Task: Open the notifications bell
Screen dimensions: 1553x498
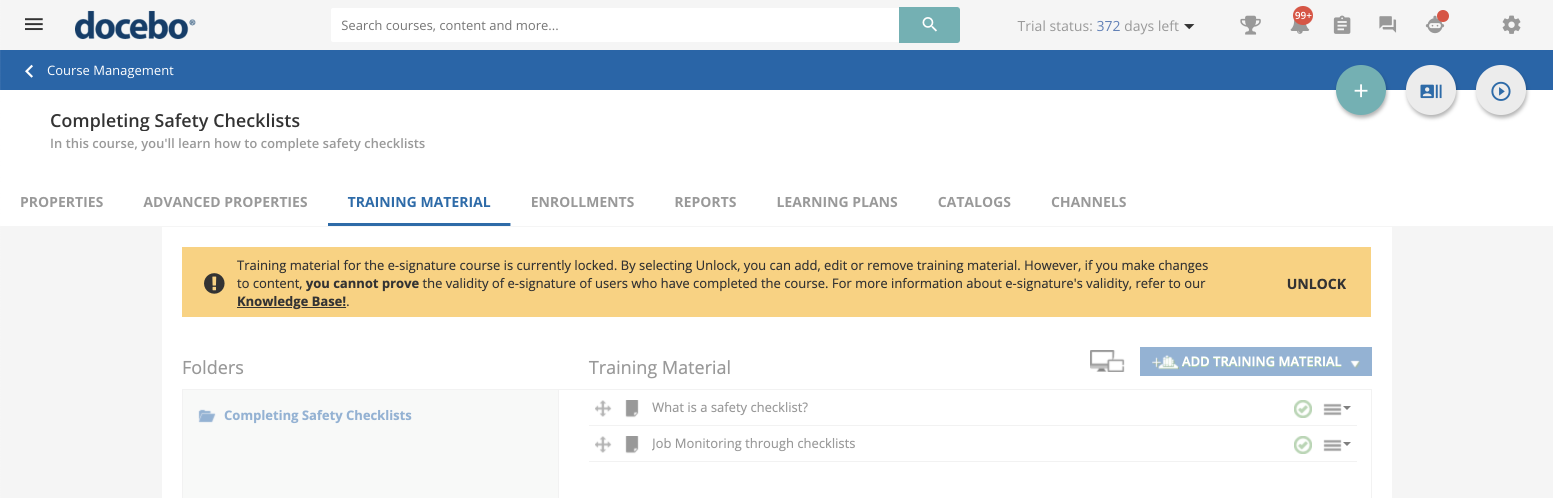Action: click(1299, 26)
